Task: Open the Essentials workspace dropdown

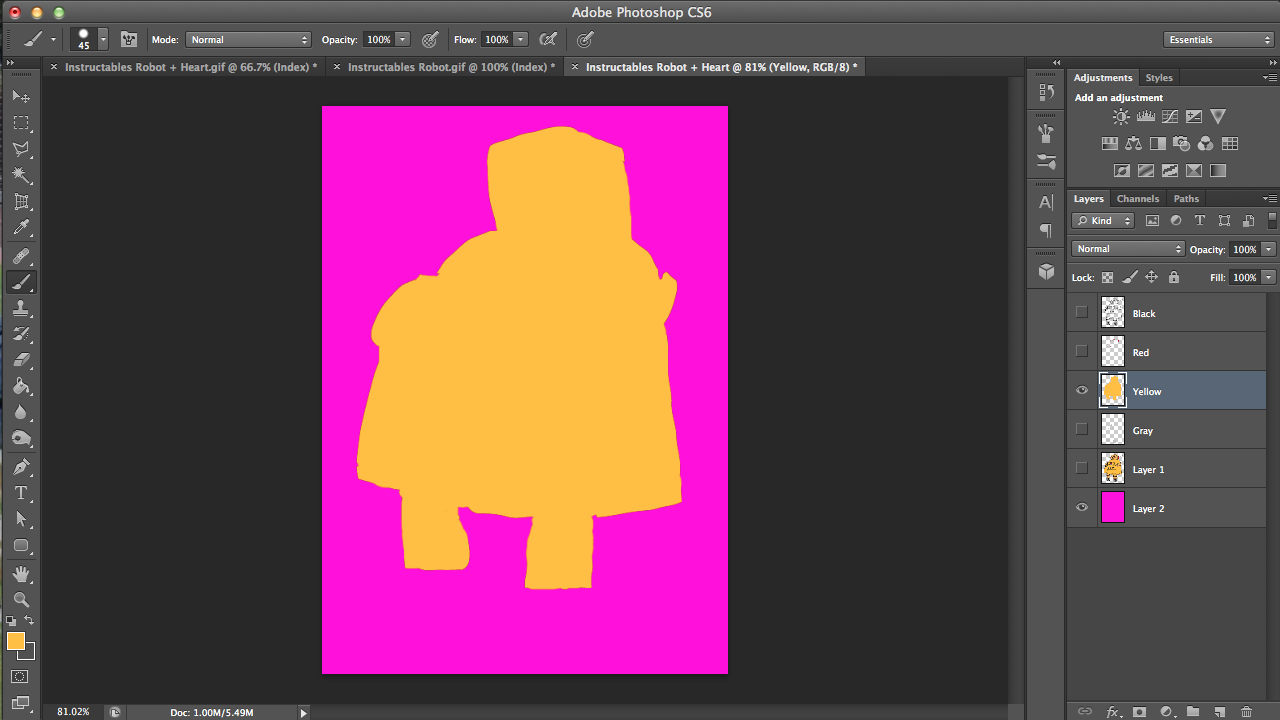Action: point(1218,40)
